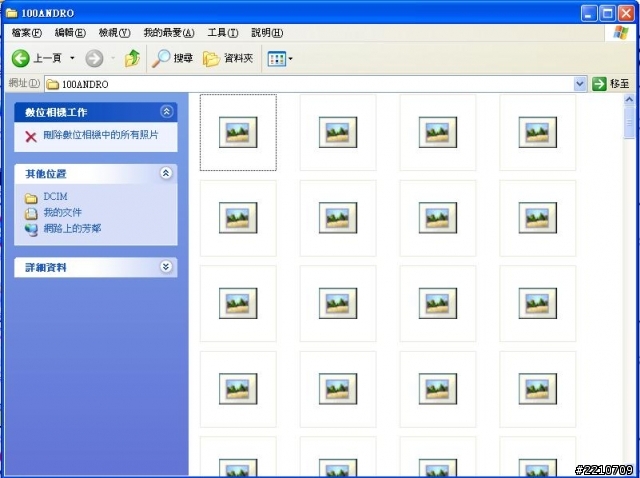Expand the 詳細資料 panel
This screenshot has width=640, height=478.
pyautogui.click(x=166, y=267)
